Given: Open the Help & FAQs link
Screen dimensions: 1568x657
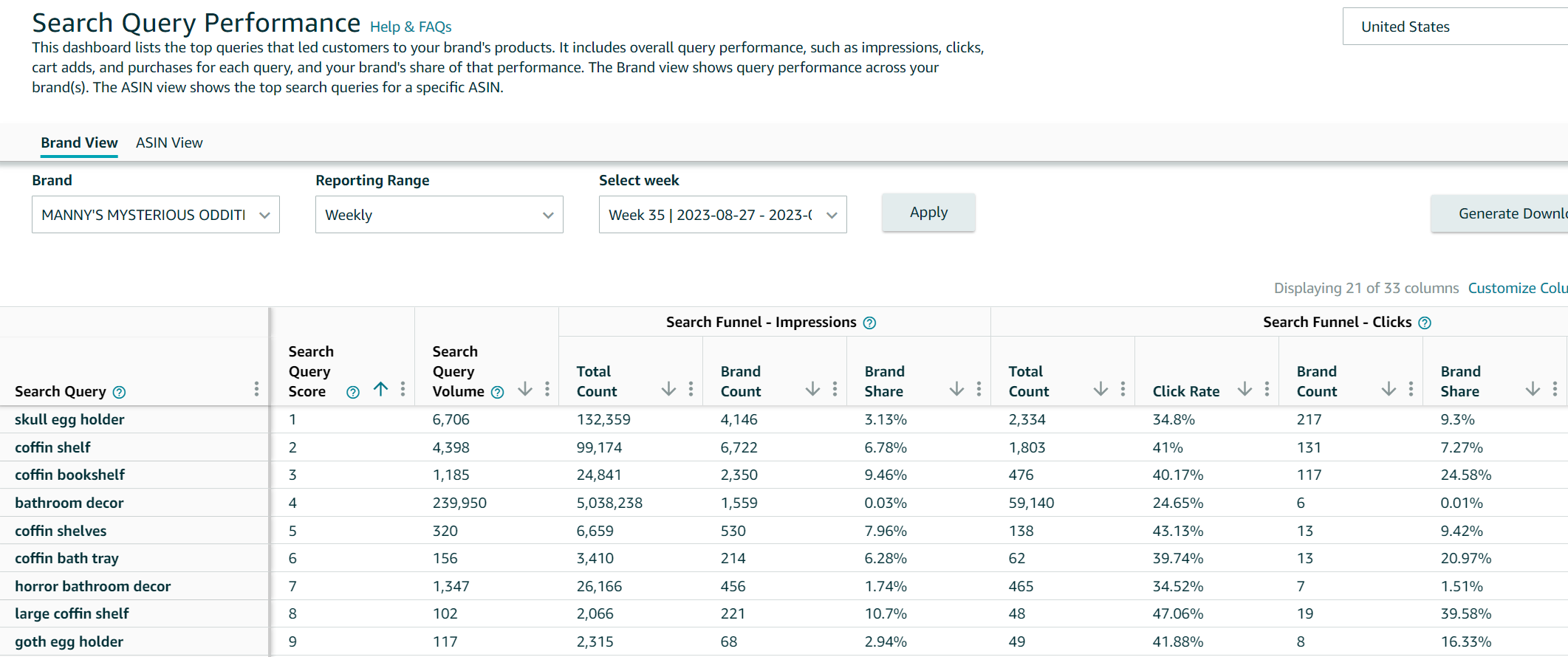Looking at the screenshot, I should point(411,27).
